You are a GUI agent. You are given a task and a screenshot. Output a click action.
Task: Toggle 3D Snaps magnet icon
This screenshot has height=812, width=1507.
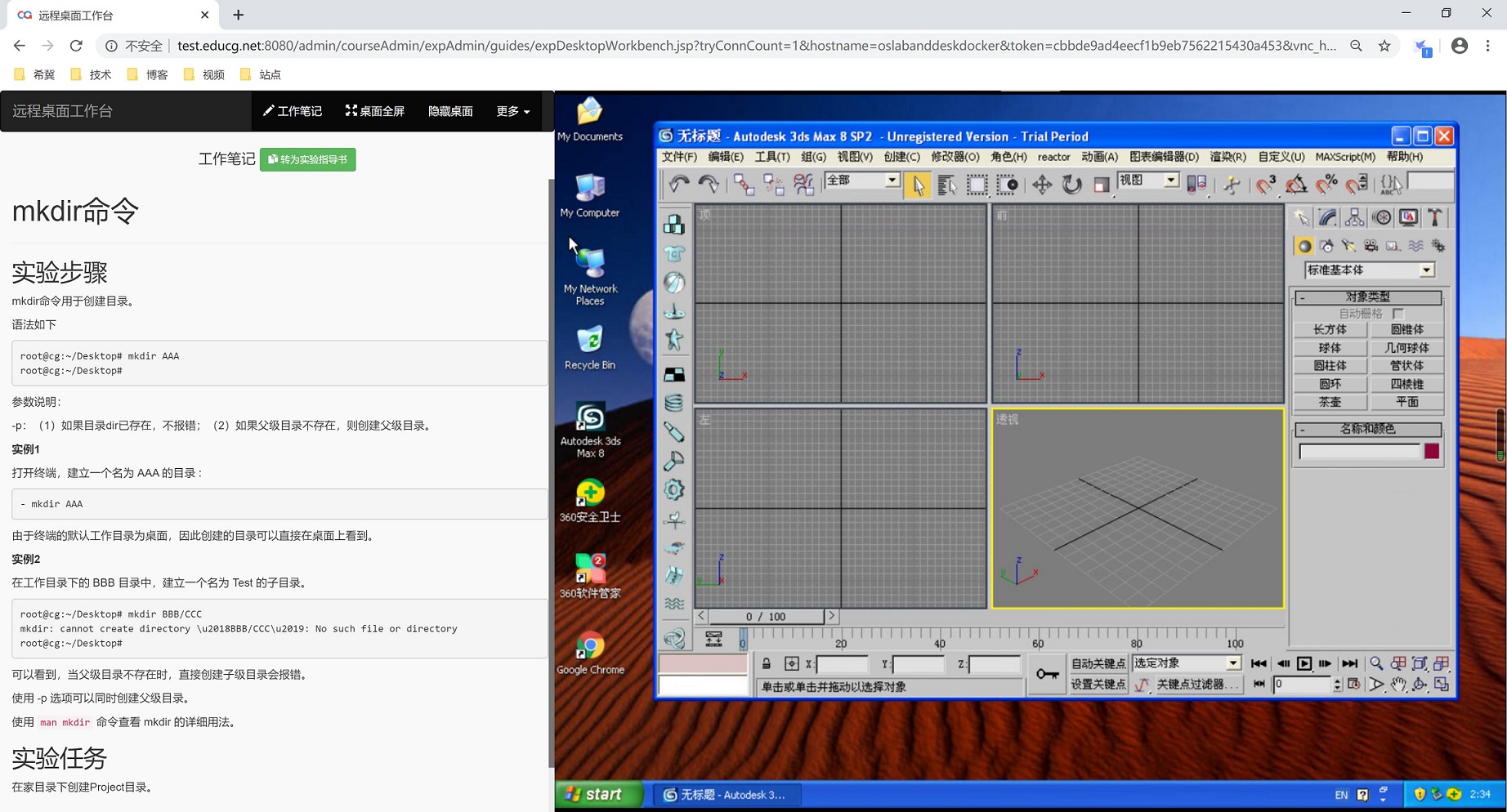pos(1266,185)
